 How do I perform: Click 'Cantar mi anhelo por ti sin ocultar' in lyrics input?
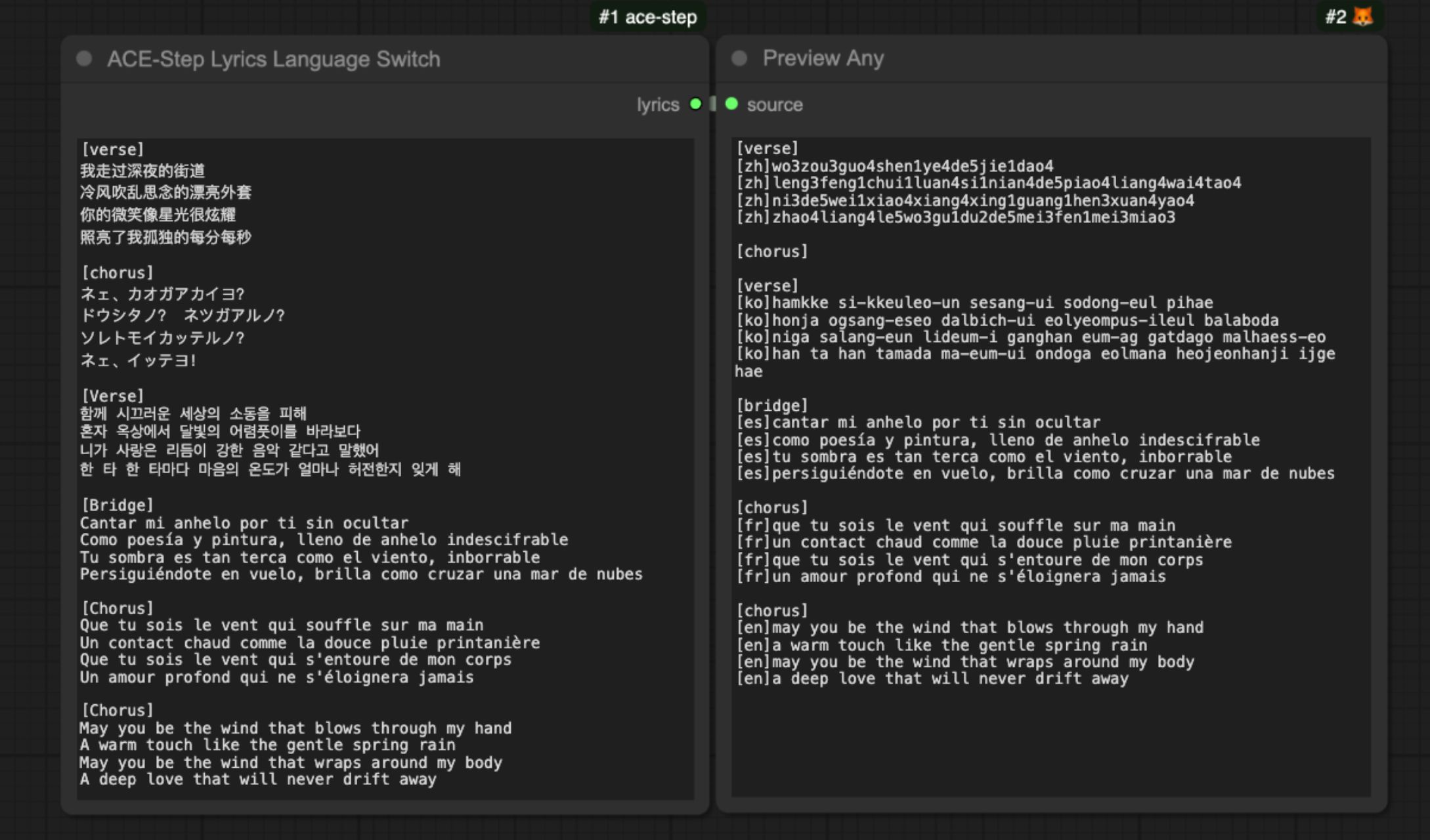tap(244, 523)
